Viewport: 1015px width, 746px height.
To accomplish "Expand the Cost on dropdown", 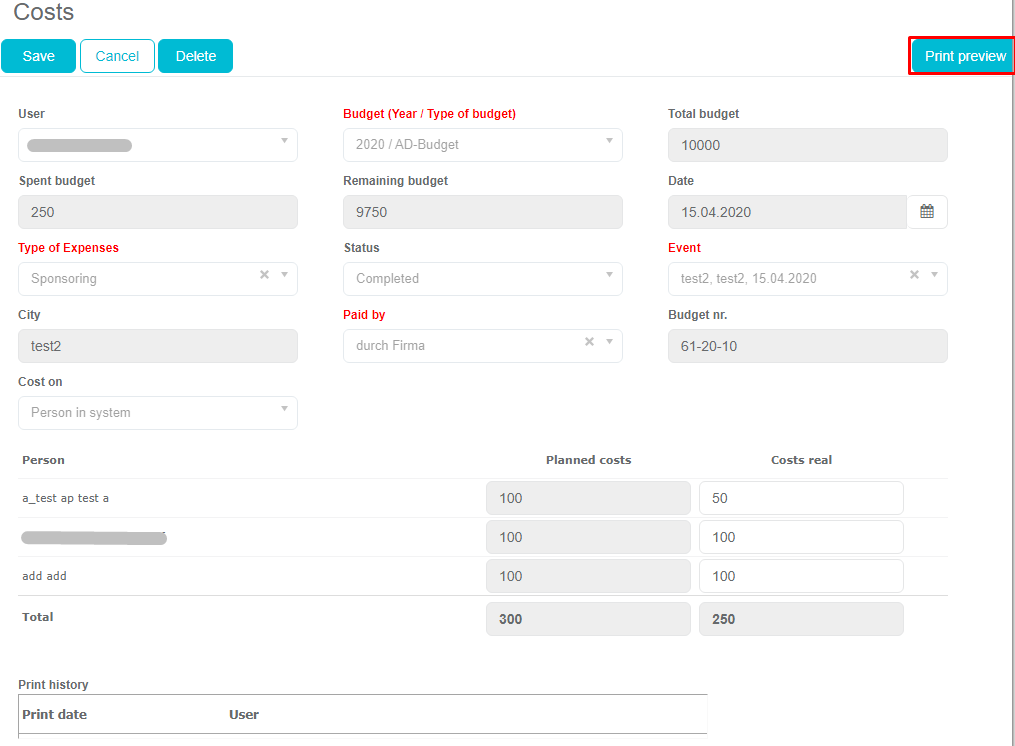I will (x=284, y=409).
